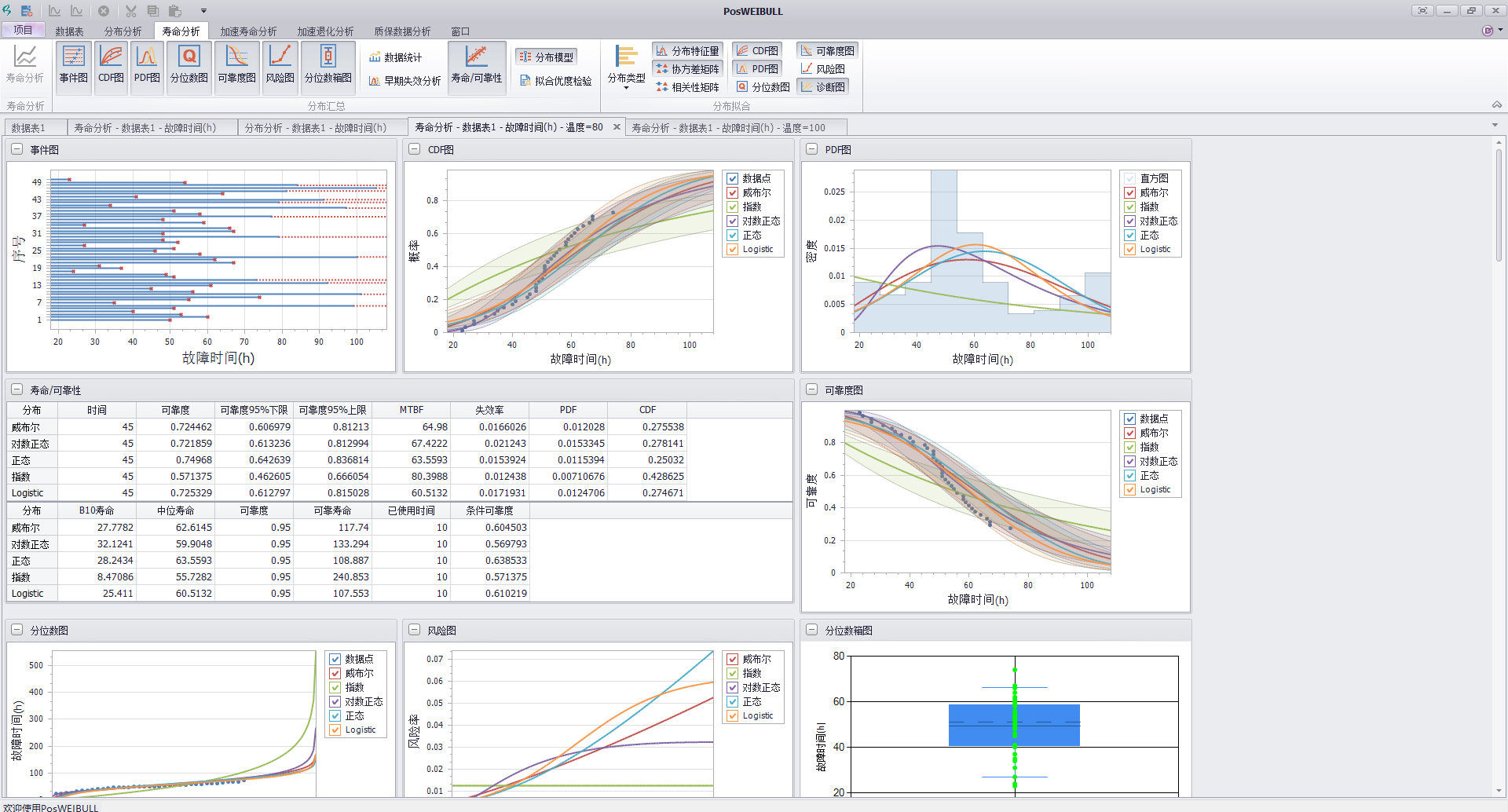Viewport: 1508px width, 812px height.
Task: Open 协方差矩阵
Action: pyautogui.click(x=687, y=69)
